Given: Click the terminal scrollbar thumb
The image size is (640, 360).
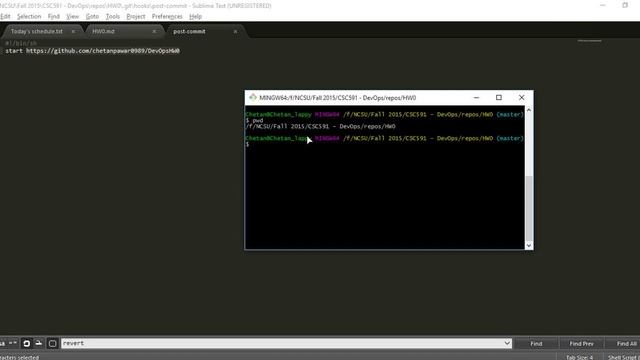Looking at the screenshot, I should click(529, 208).
